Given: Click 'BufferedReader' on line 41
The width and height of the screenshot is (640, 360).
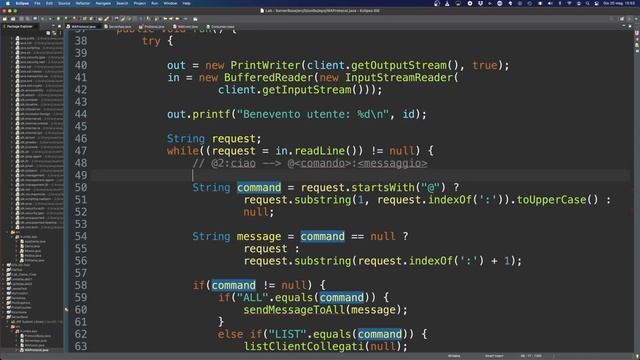Looking at the screenshot, I should [268, 78].
